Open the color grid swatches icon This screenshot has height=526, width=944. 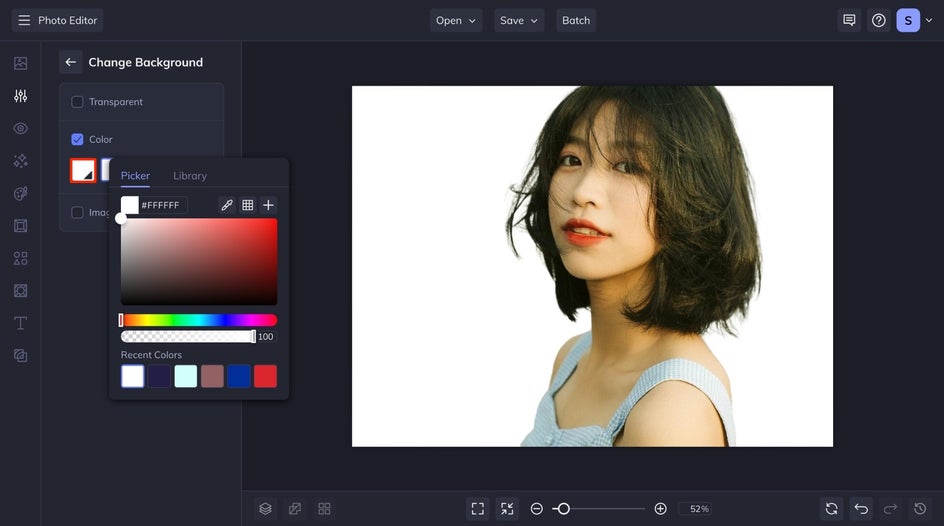tap(247, 205)
